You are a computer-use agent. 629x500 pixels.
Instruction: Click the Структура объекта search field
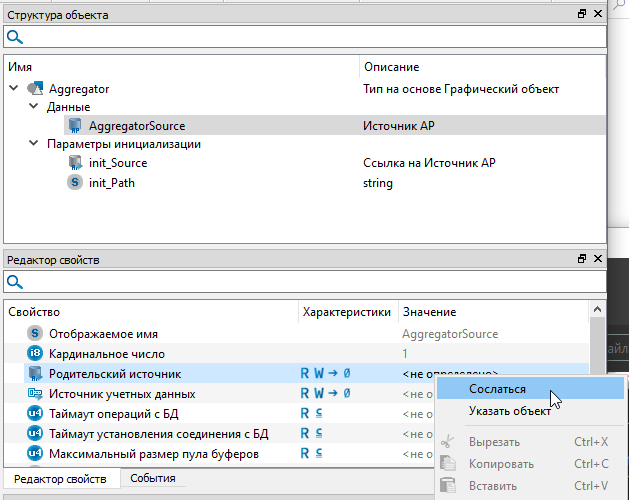coord(310,37)
